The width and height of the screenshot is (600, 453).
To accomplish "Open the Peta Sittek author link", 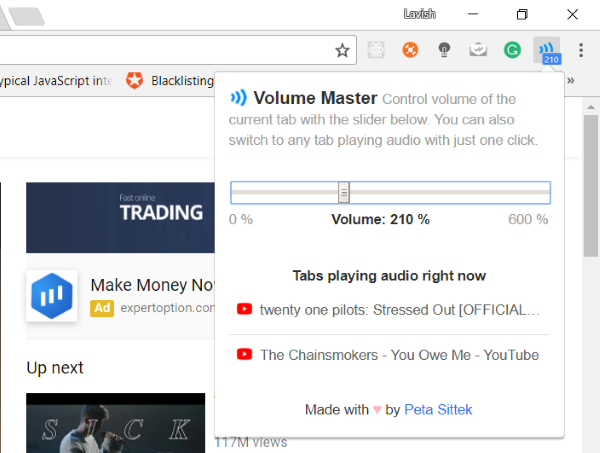I will pyautogui.click(x=438, y=410).
